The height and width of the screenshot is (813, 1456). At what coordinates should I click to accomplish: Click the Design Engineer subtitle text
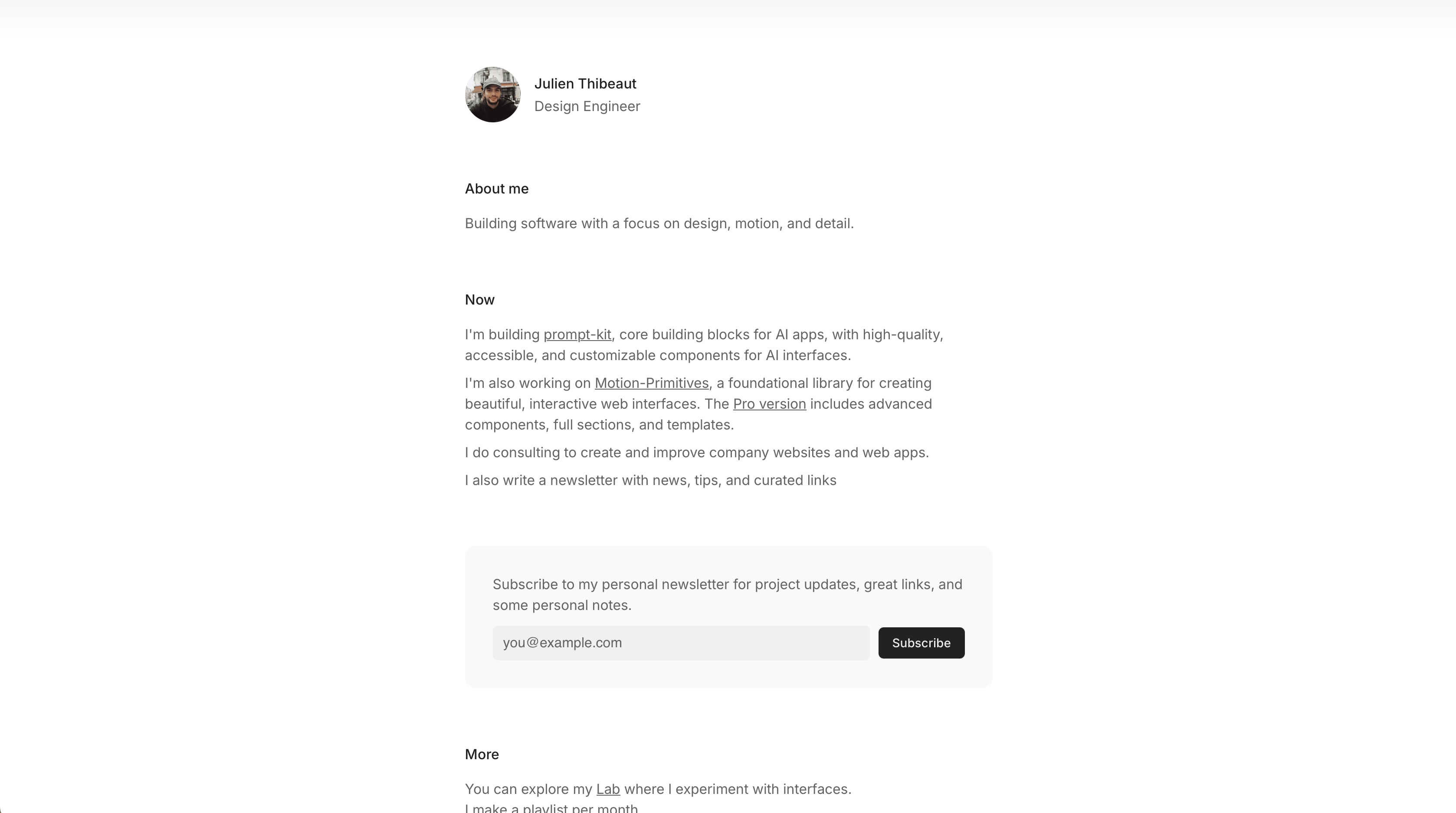pyautogui.click(x=587, y=106)
